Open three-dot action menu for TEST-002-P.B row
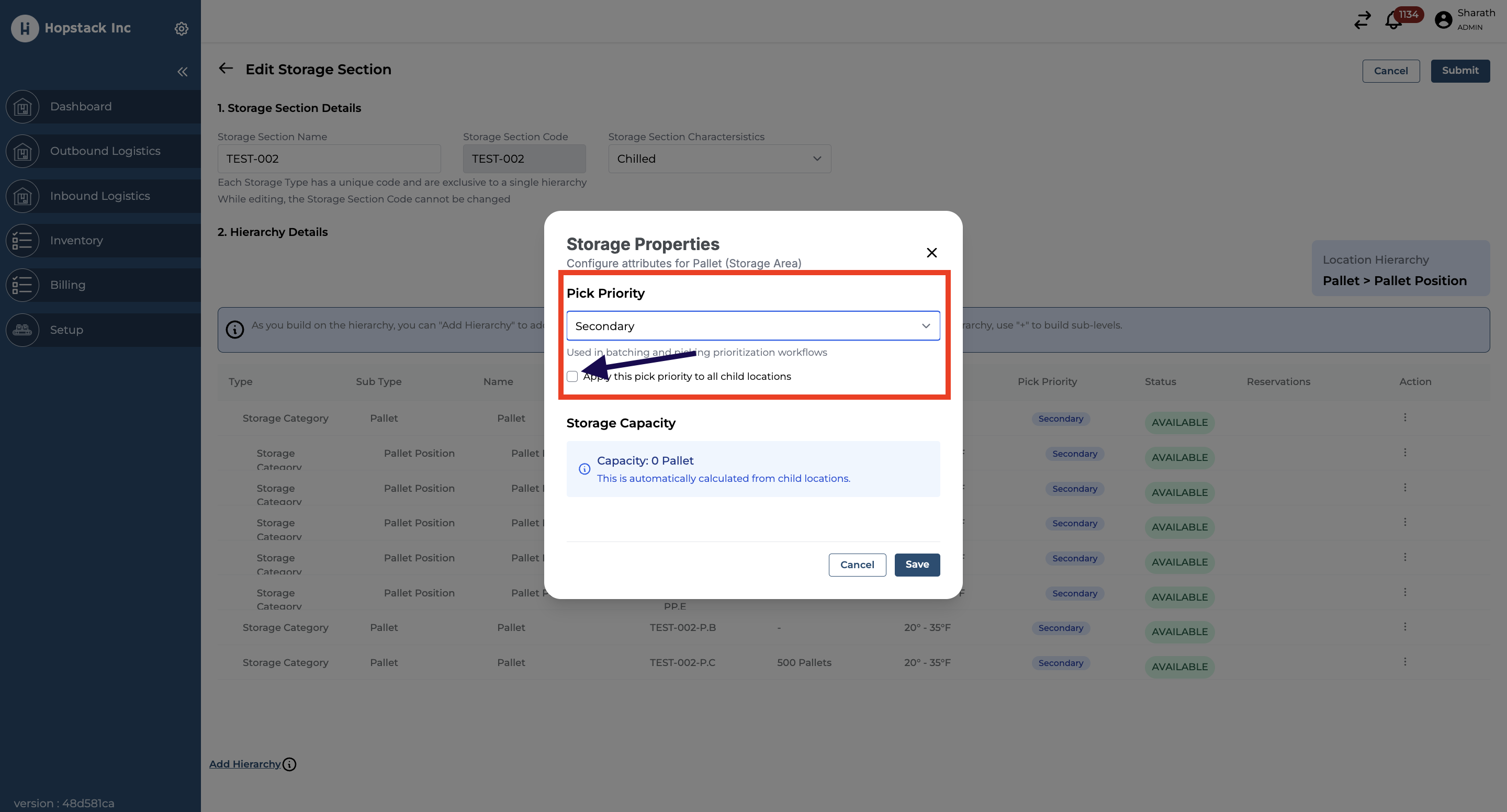1507x812 pixels. click(x=1404, y=627)
